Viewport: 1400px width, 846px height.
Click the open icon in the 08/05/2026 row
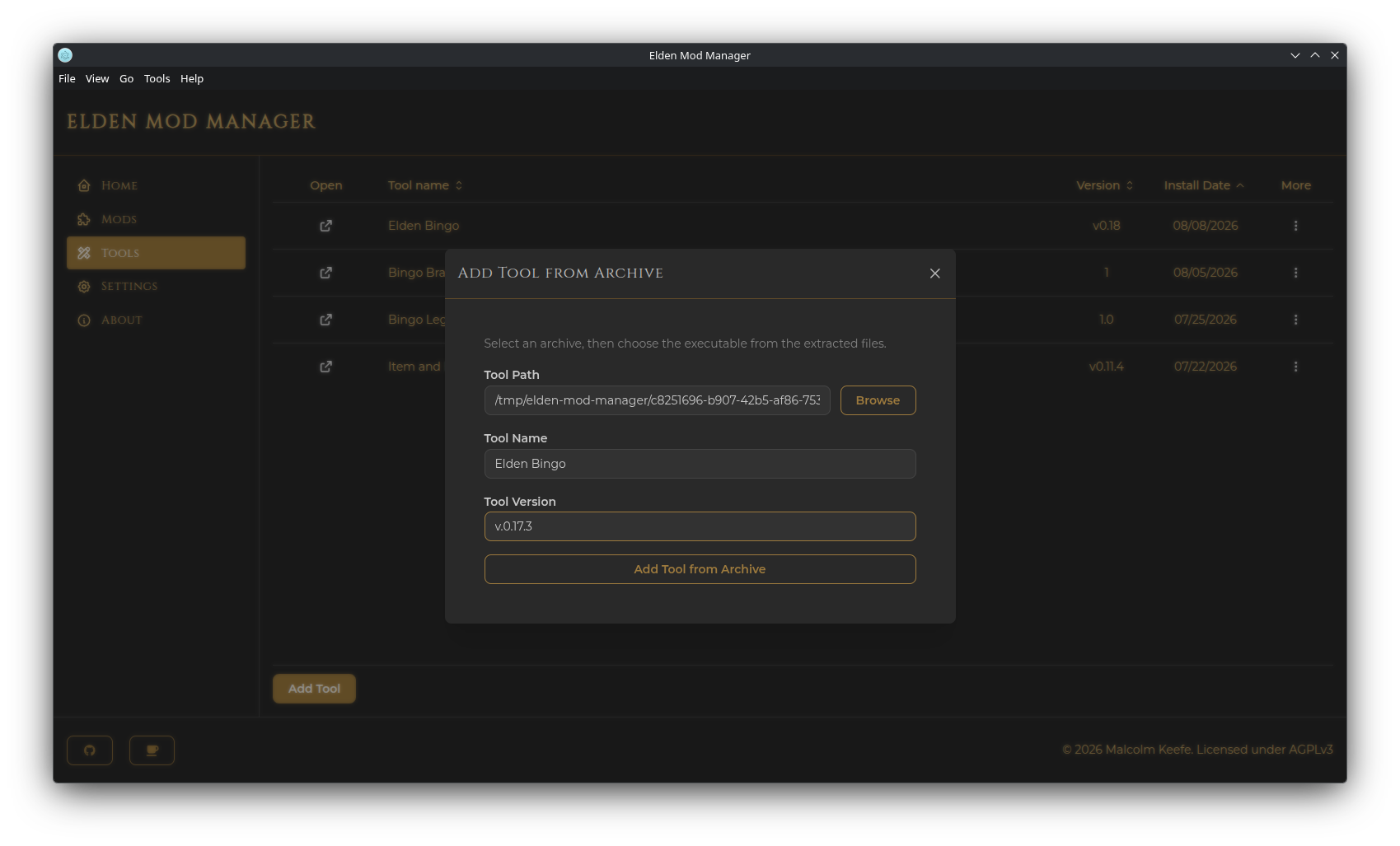pos(326,273)
